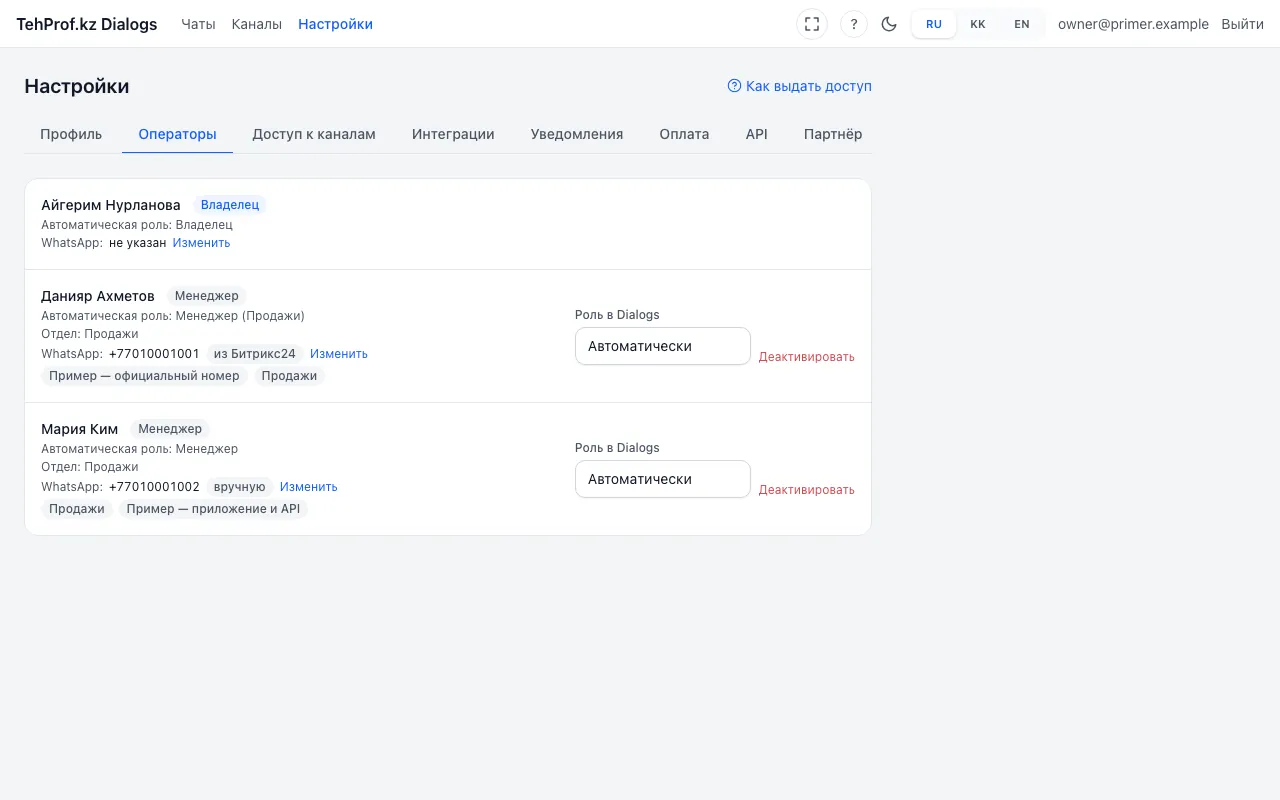Open the Каналы section
This screenshot has height=800, width=1280.
click(x=257, y=24)
